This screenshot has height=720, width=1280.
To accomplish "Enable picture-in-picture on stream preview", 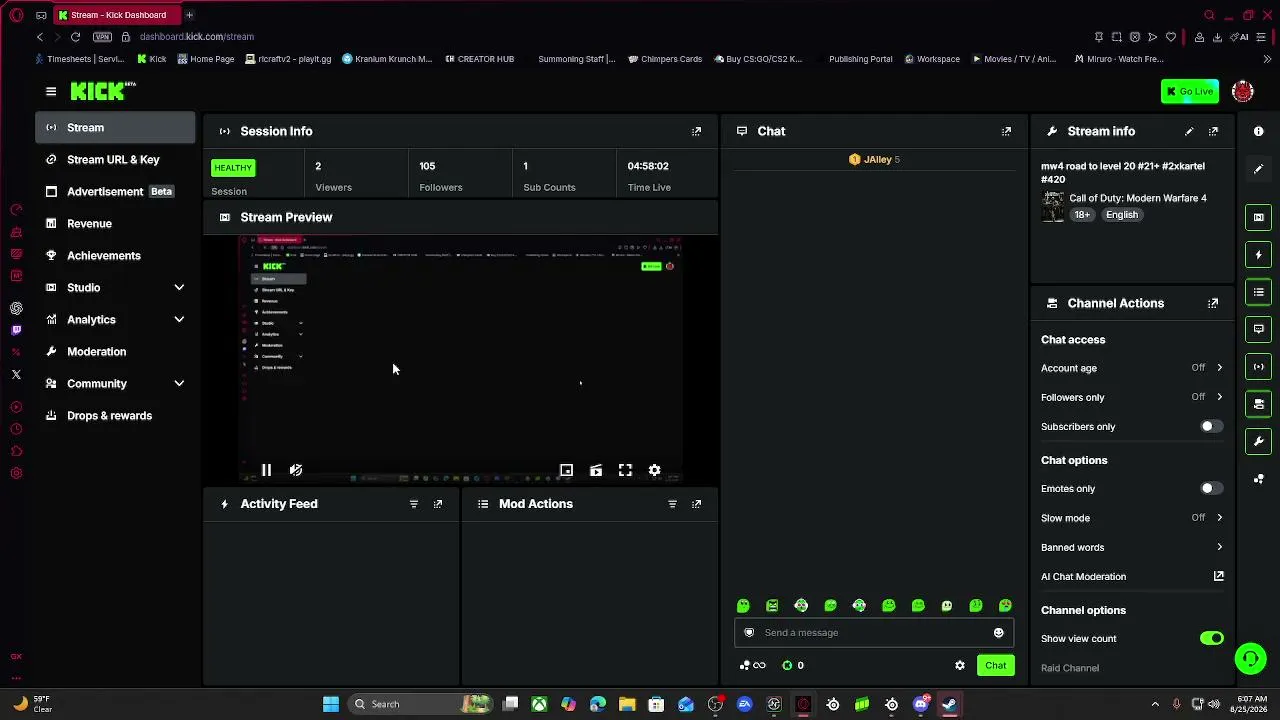I will pos(566,470).
